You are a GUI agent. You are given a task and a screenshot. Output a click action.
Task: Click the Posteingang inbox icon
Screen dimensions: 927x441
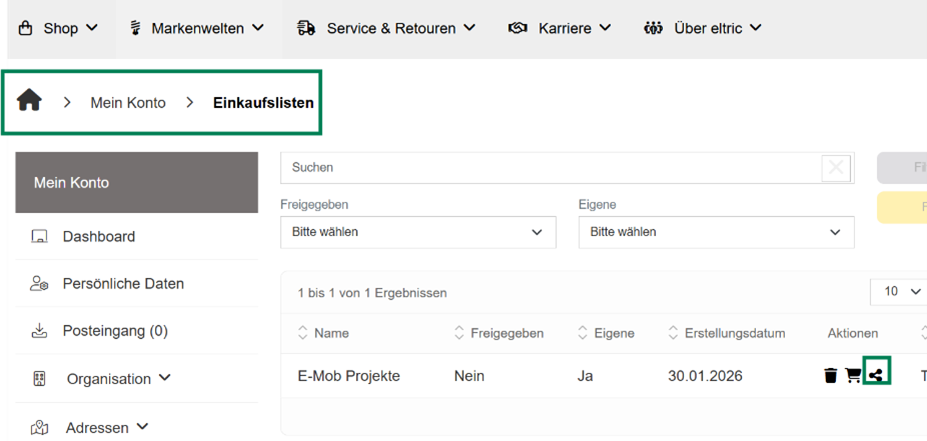click(x=39, y=330)
